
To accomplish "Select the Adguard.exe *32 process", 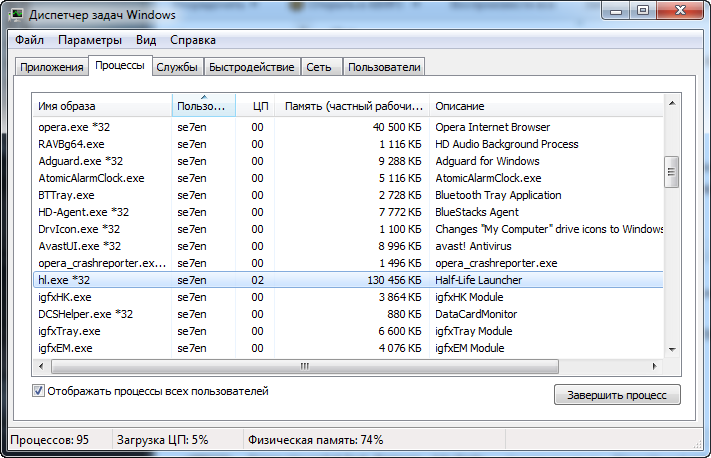I will coord(348,161).
